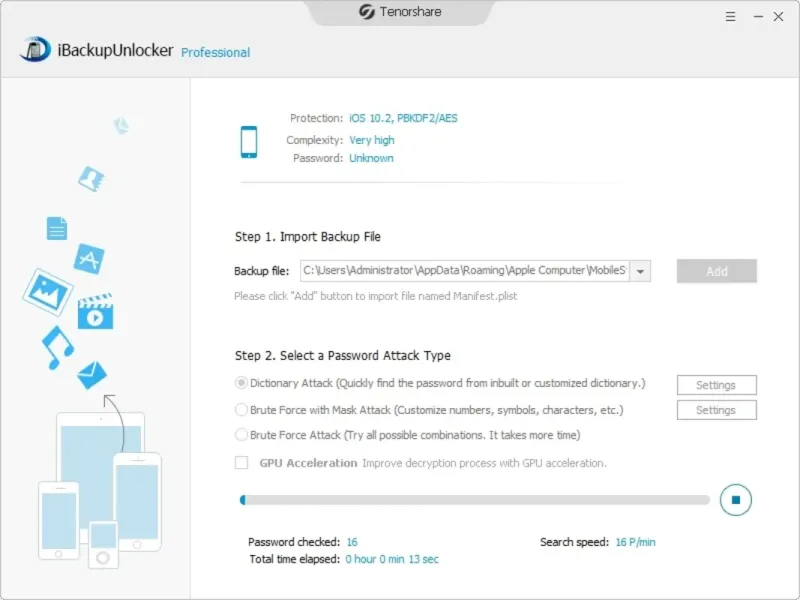Click the contacts icon in sidebar
Screen dimensions: 800x600
coord(91,179)
